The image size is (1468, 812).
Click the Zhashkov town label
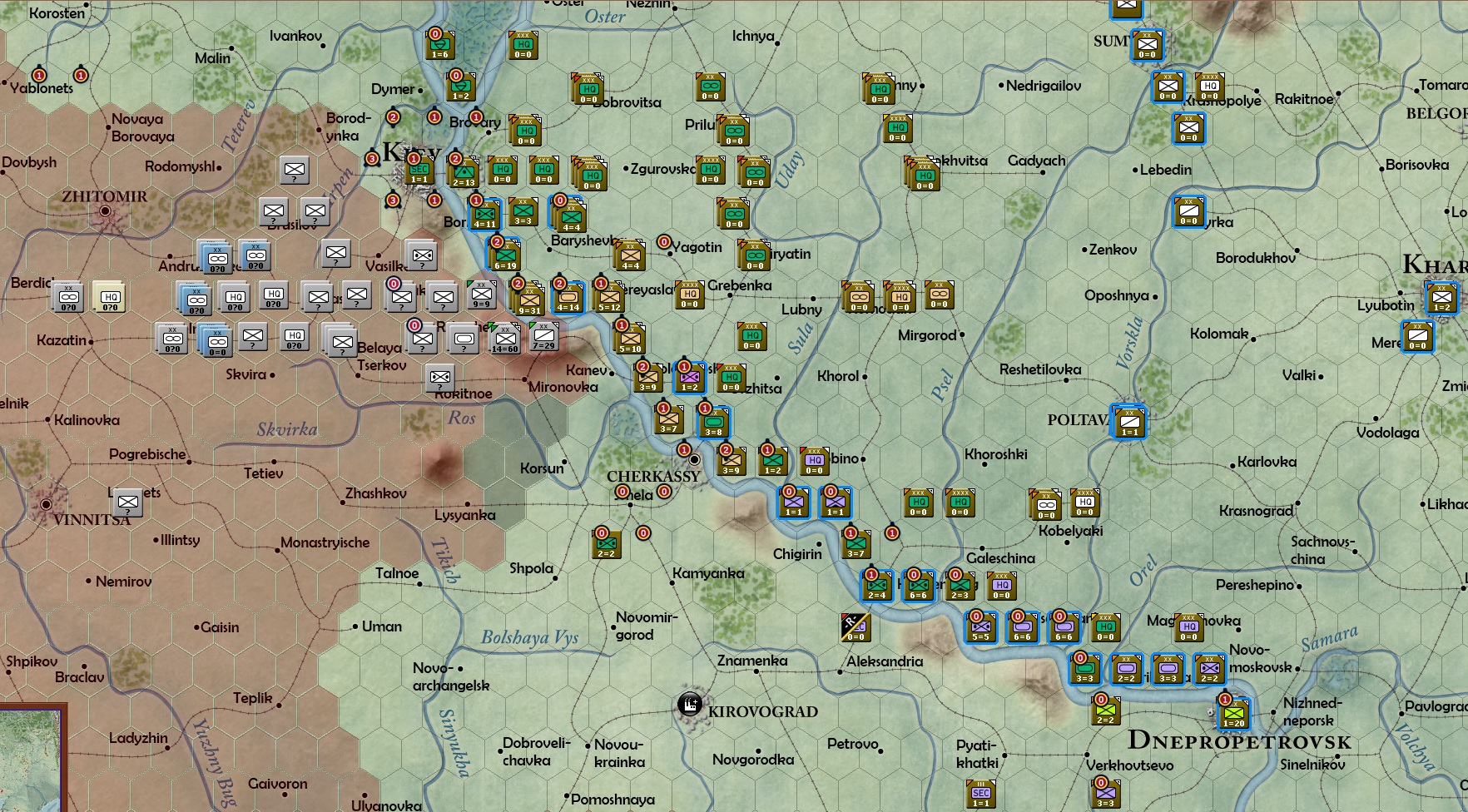376,493
